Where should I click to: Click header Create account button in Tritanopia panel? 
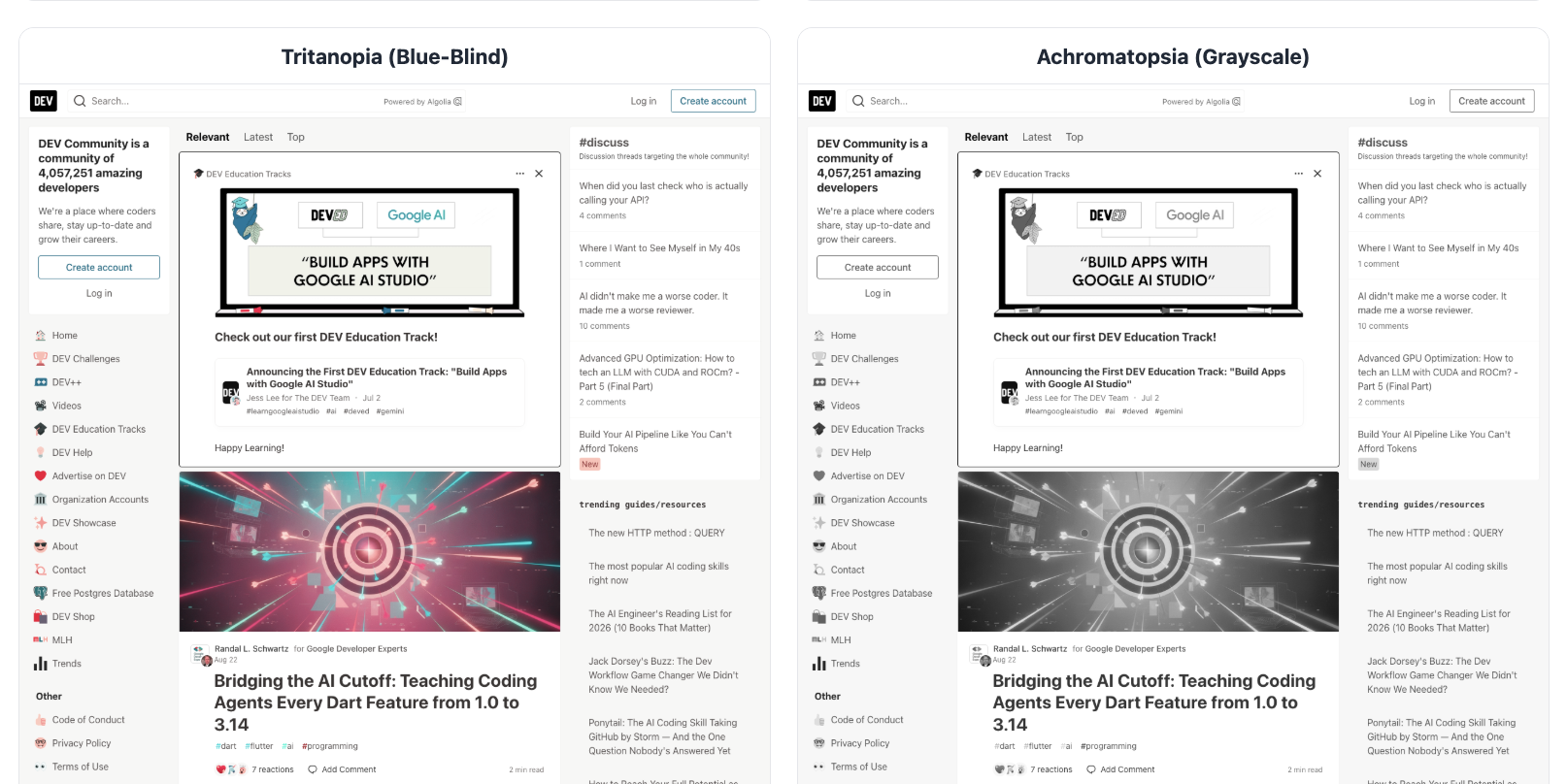point(714,101)
